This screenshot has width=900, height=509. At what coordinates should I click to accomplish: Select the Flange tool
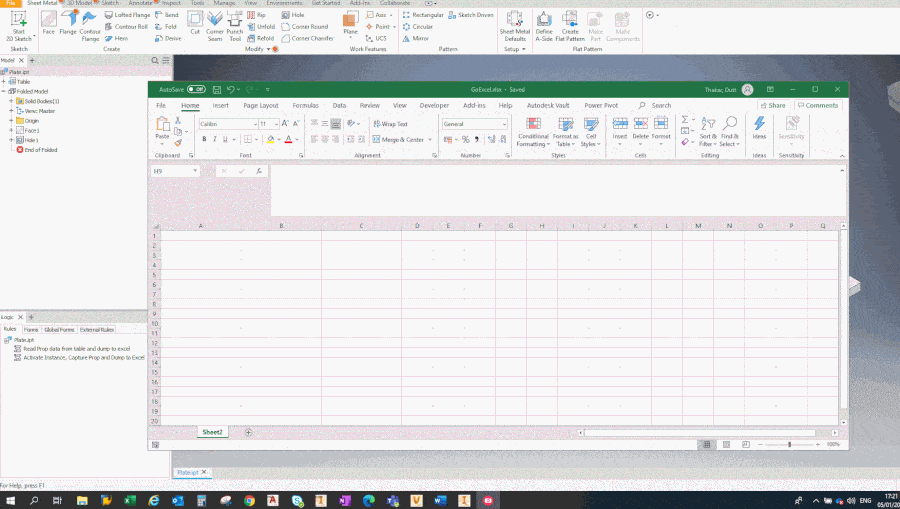tap(68, 23)
